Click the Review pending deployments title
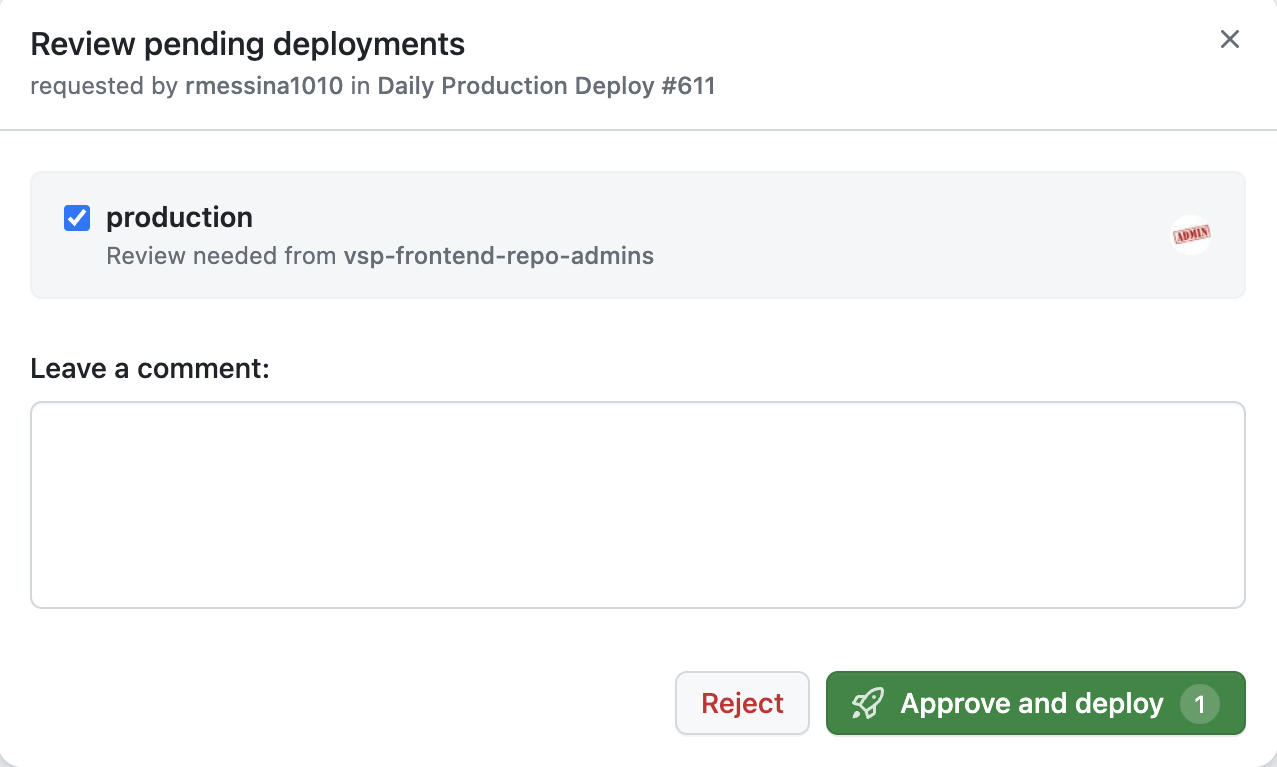 pos(247,43)
